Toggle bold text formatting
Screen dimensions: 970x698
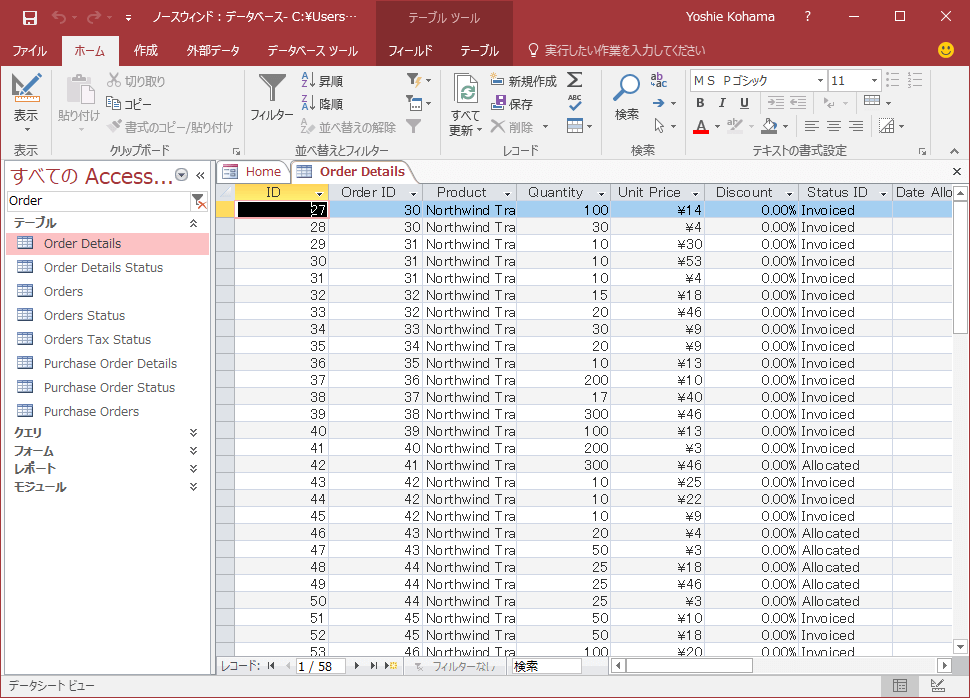(x=700, y=103)
